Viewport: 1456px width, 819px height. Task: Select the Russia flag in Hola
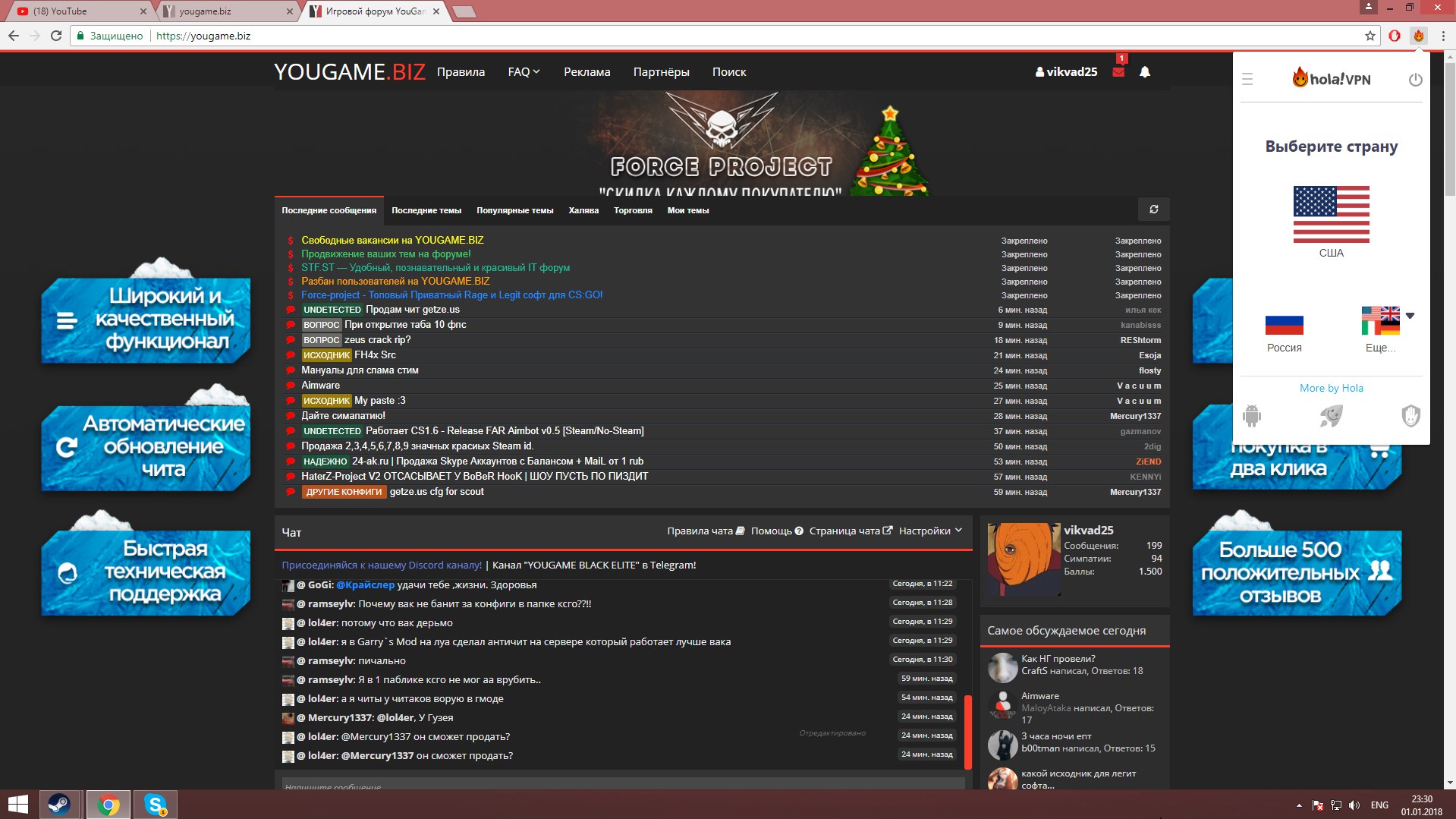[1284, 325]
